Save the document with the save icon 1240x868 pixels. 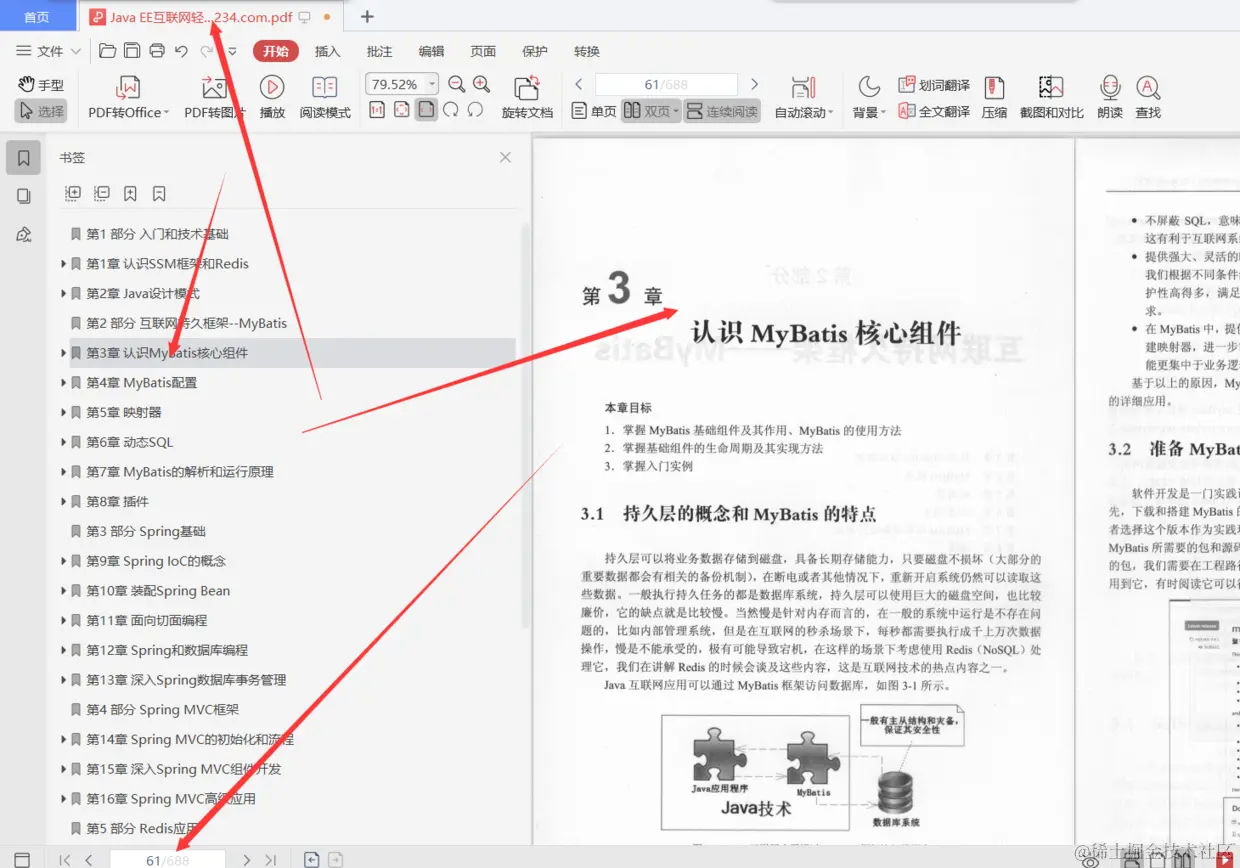coord(132,51)
